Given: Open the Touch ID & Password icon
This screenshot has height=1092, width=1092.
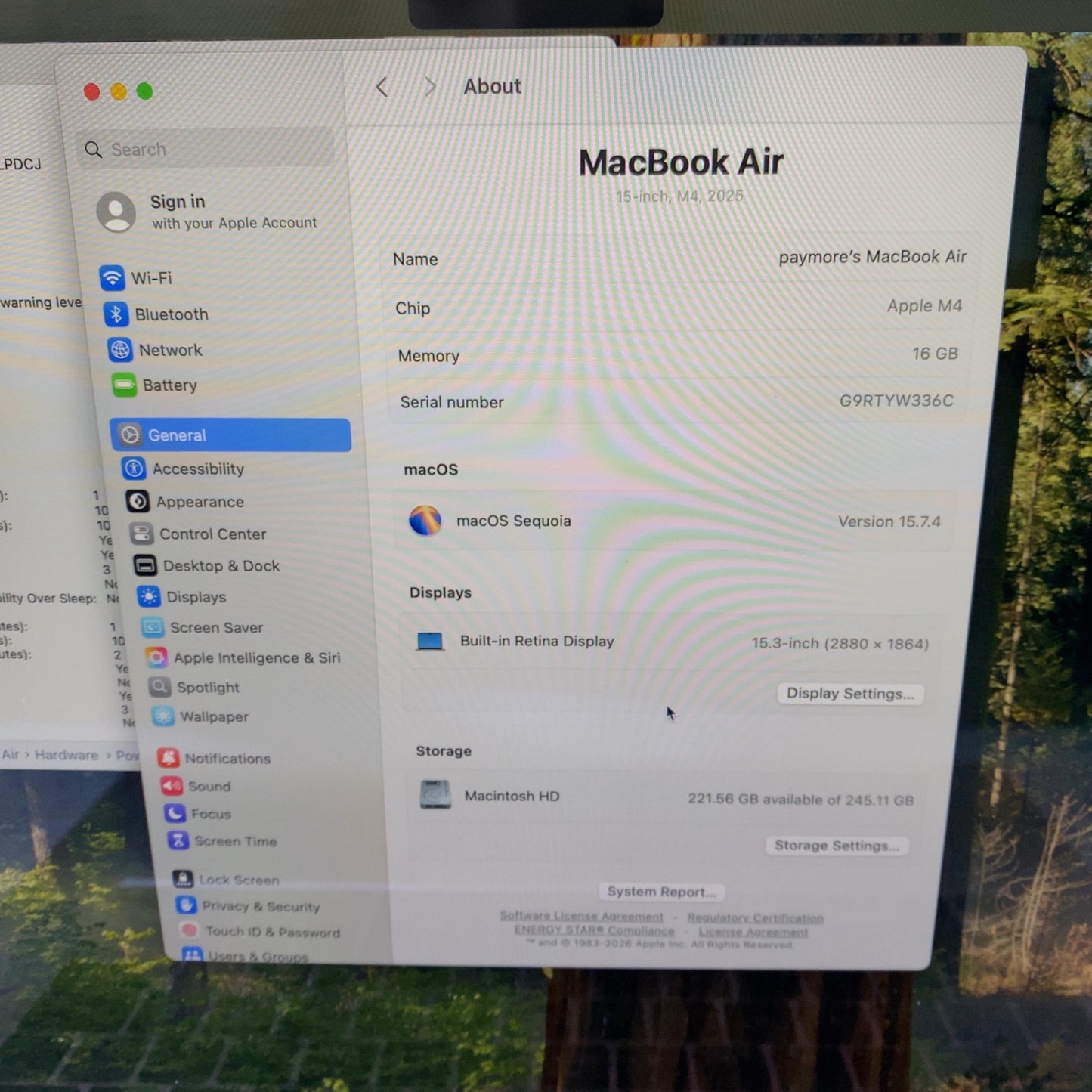Looking at the screenshot, I should 189,930.
